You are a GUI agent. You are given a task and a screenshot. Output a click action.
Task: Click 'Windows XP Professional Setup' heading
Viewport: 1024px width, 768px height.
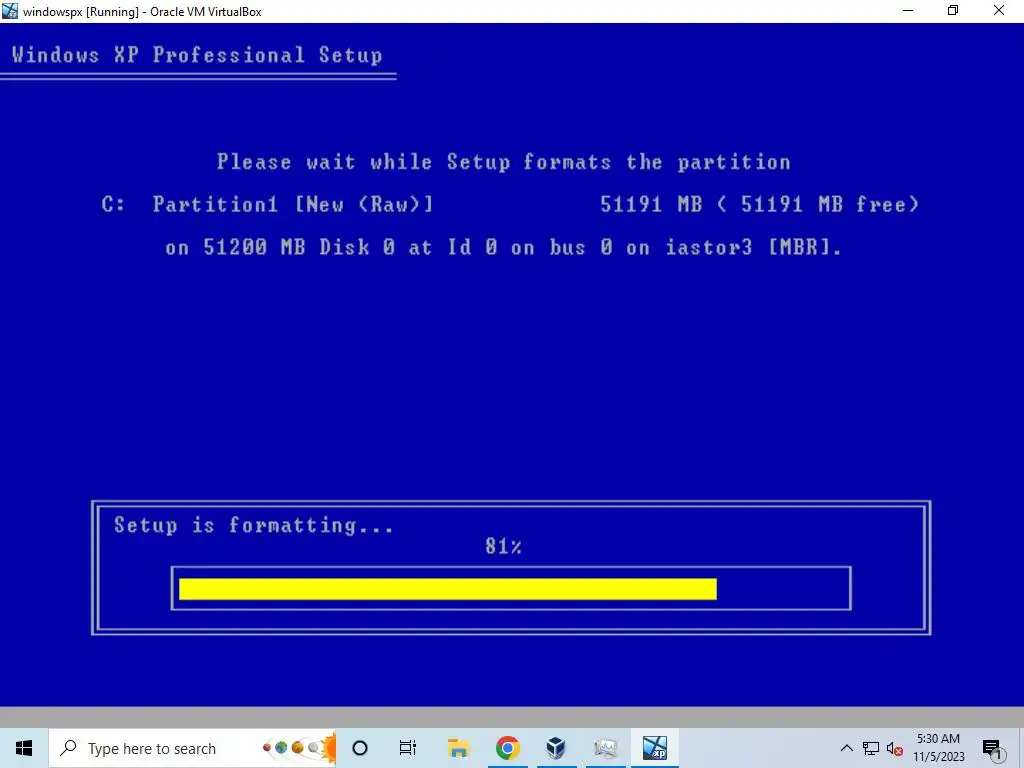(x=197, y=55)
